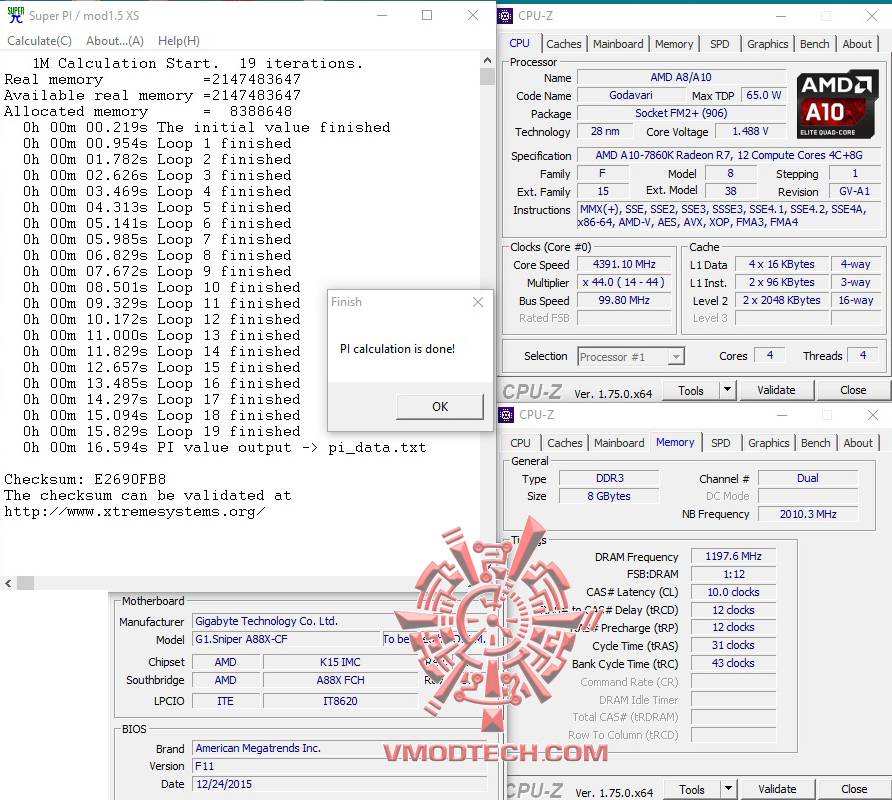Click the xtremesystems.org URL text

click(x=135, y=512)
